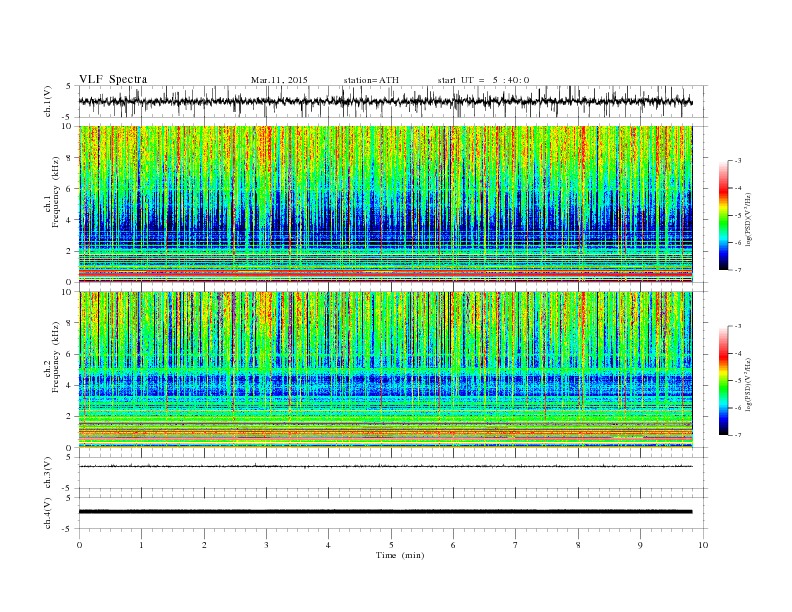792x612 pixels.
Task: Select the ch.1 "Frequency (kHz)" axis label
Action: click(x=56, y=192)
